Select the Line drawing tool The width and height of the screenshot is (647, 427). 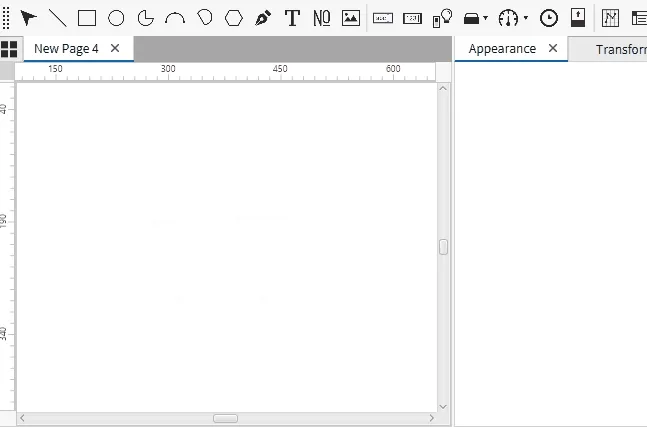tap(58, 18)
